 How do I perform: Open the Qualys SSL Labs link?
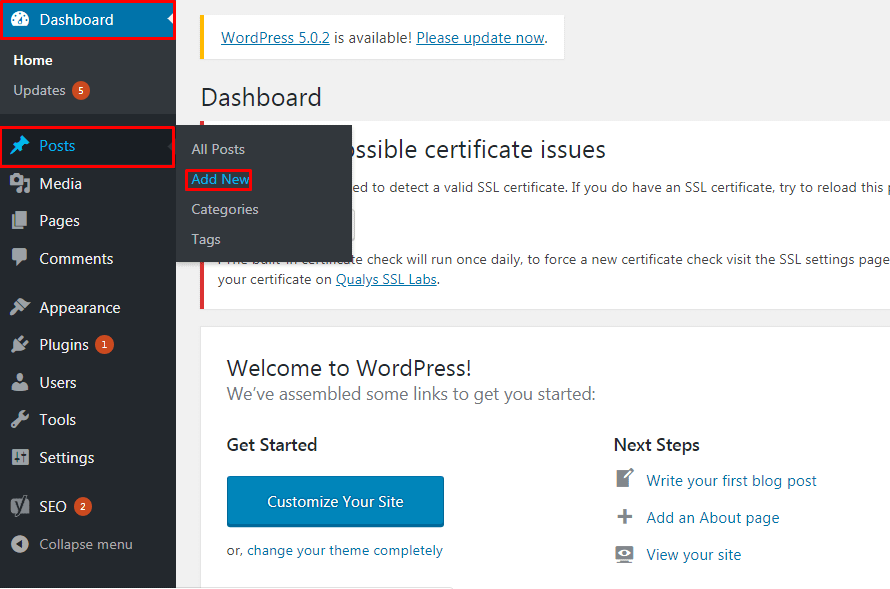point(386,280)
